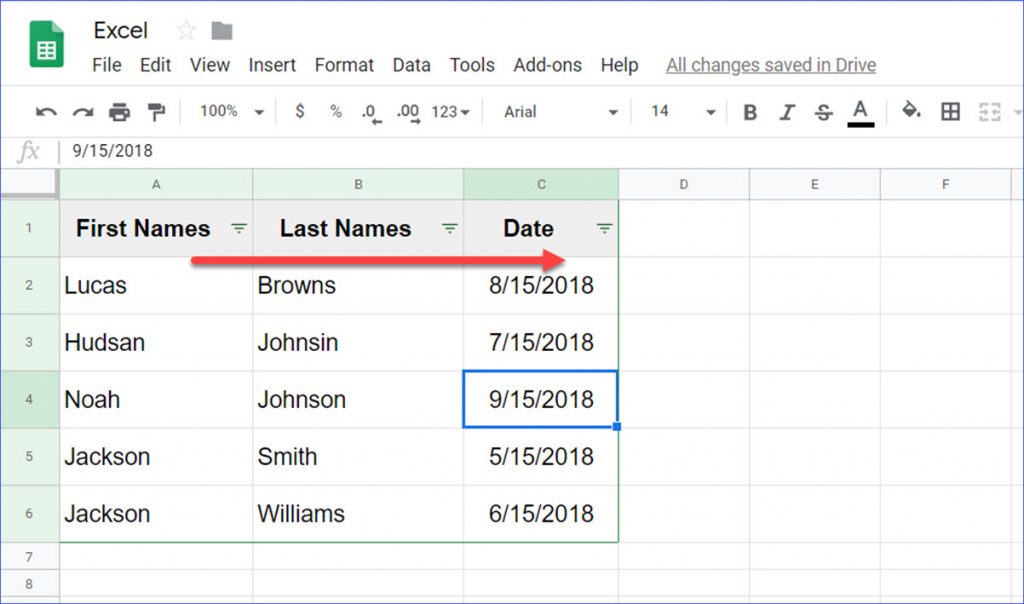Open the Format menu
The width and height of the screenshot is (1024, 604).
pyautogui.click(x=344, y=65)
